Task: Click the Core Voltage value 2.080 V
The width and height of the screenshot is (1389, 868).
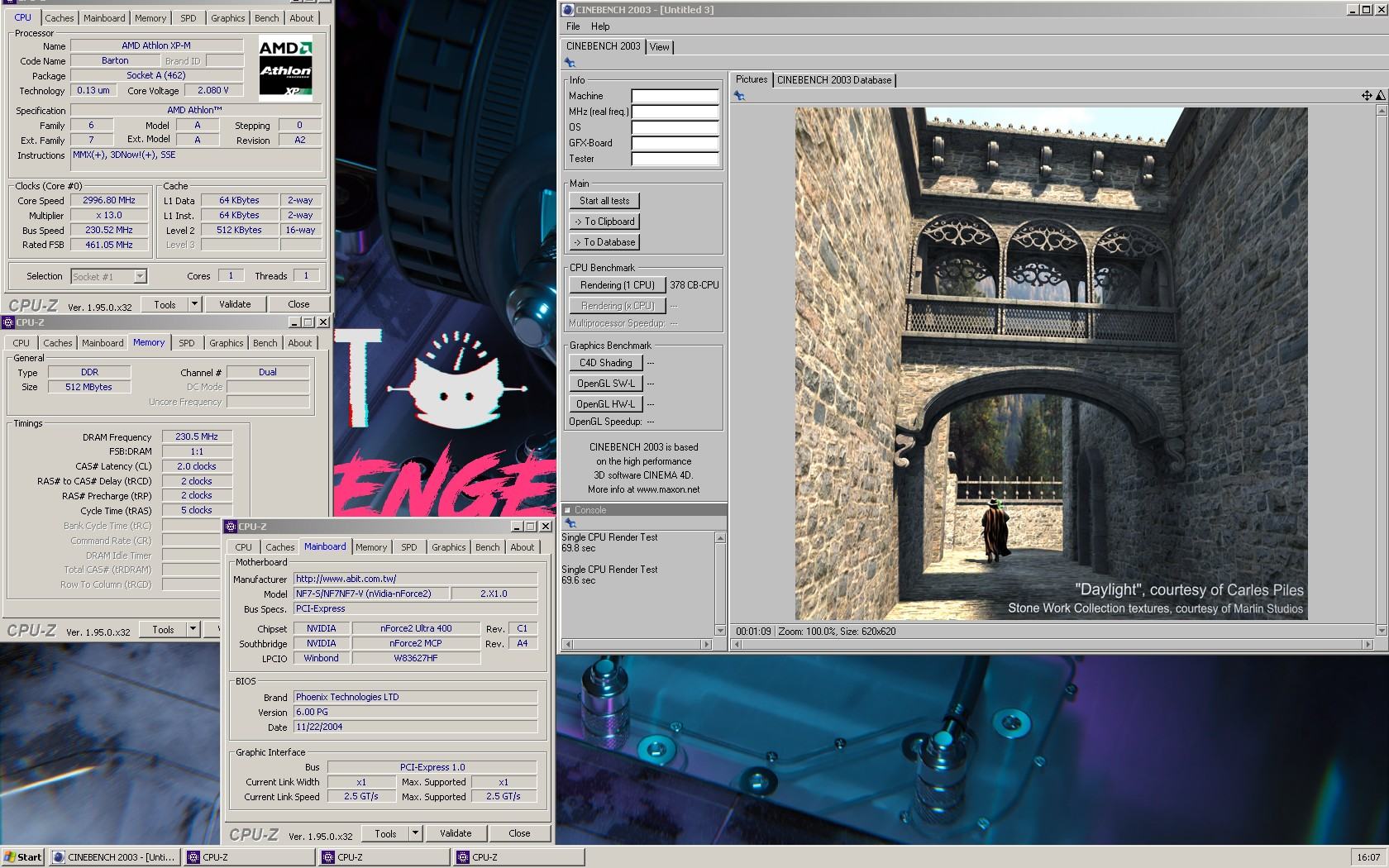Action: click(212, 90)
